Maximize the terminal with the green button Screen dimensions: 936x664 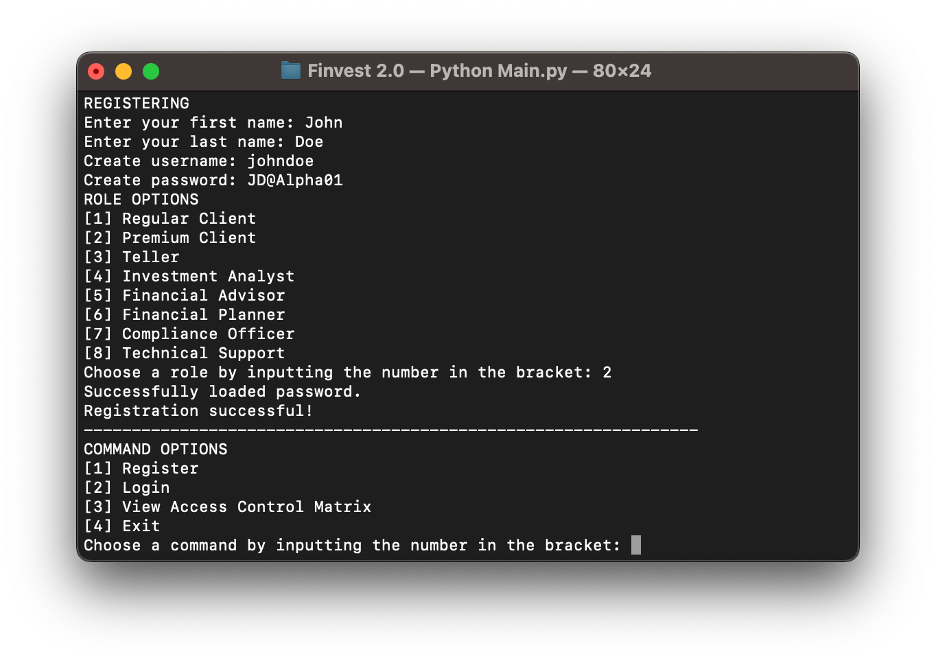(151, 71)
